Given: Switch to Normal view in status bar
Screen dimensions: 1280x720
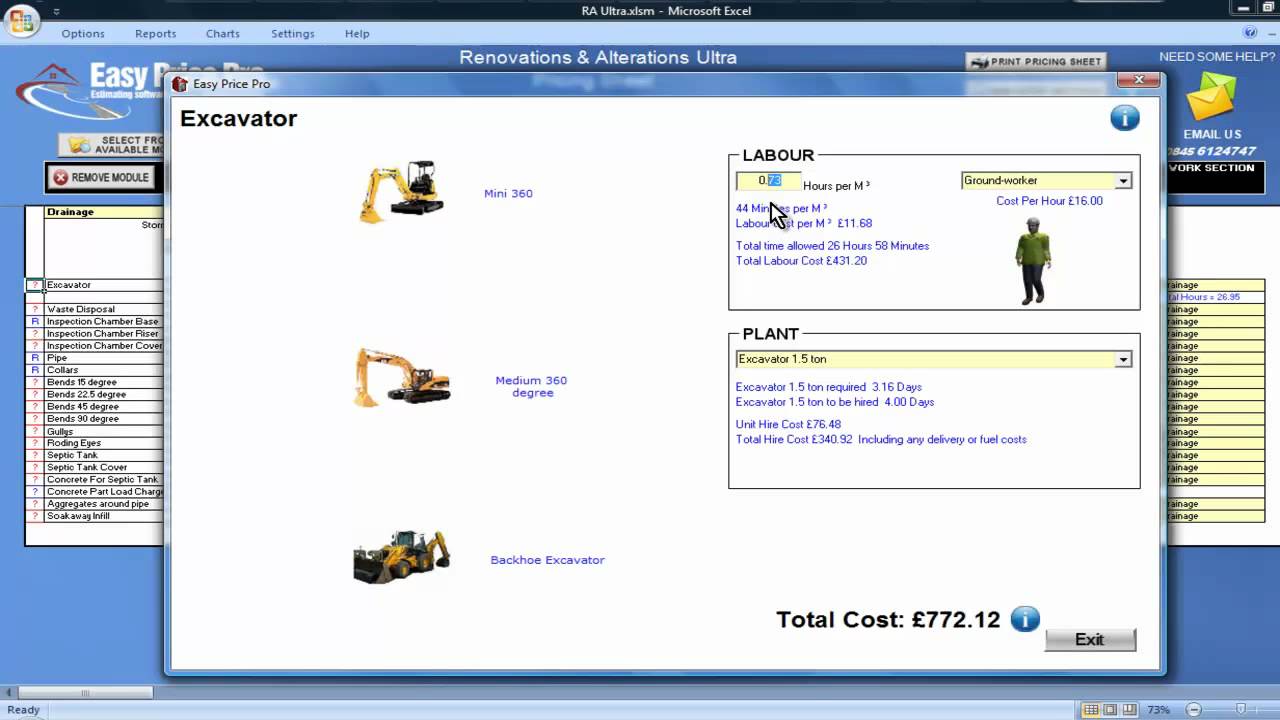Looking at the screenshot, I should 1091,710.
